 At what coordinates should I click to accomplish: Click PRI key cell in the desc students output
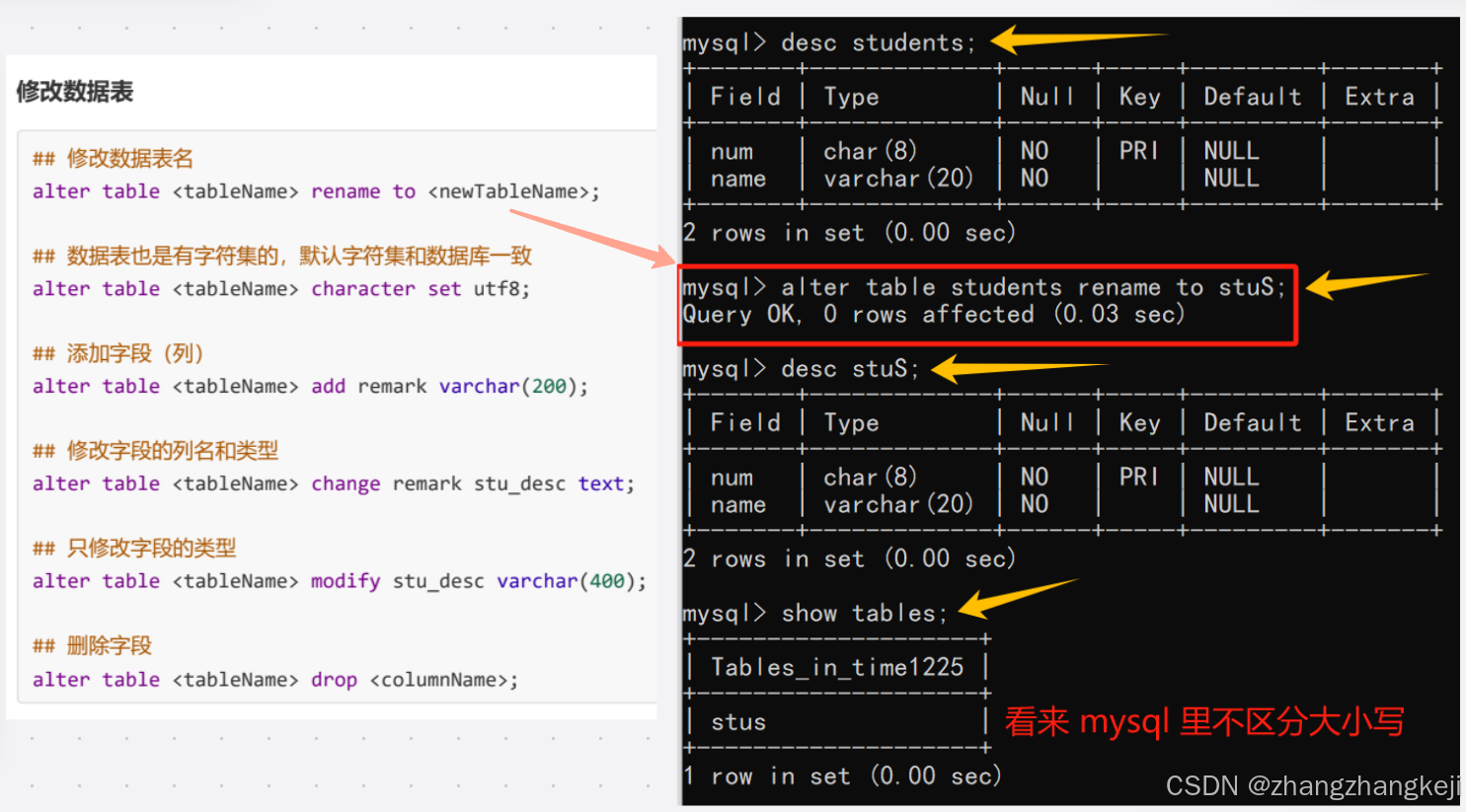coord(1138,151)
